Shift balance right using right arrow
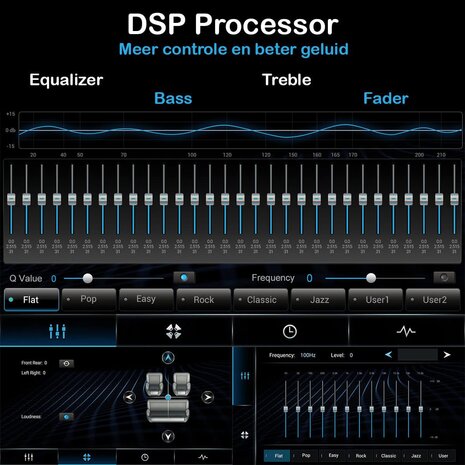Screen dimensions: 465x465 (208, 397)
